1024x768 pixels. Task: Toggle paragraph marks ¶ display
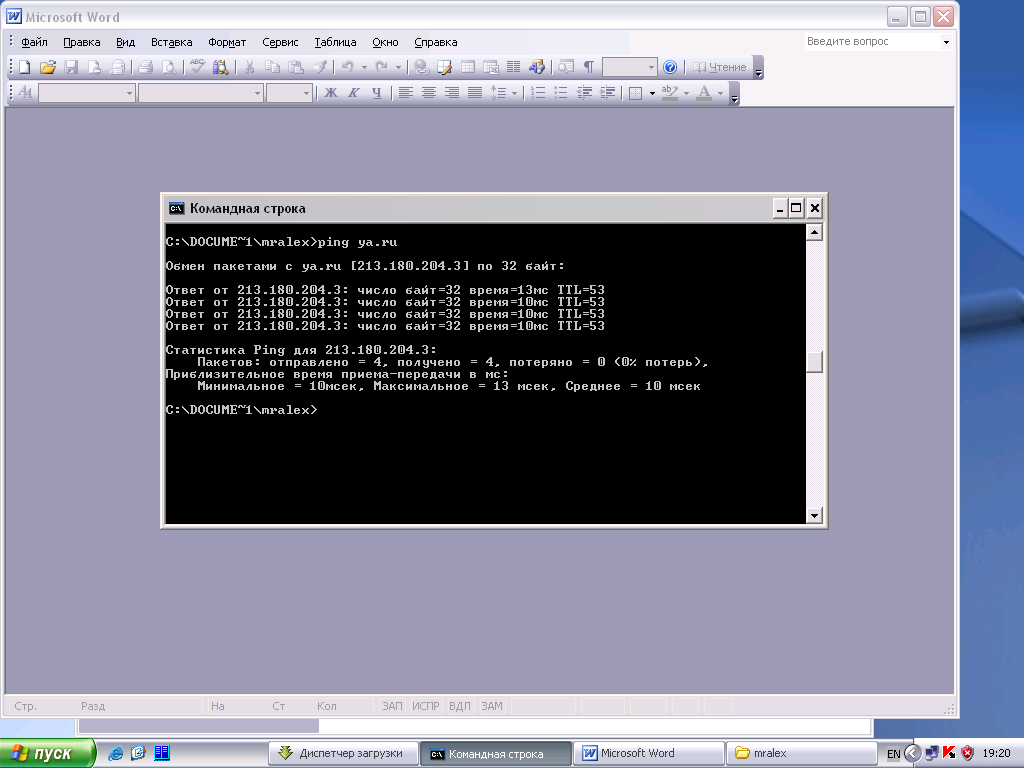588,67
